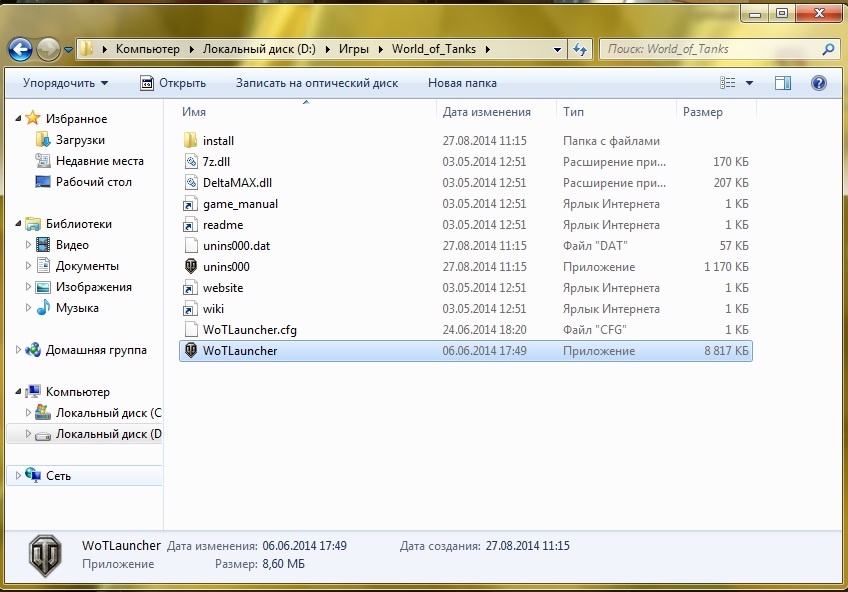
Task: Select the DeltaMAX.dll file icon
Action: pyautogui.click(x=190, y=183)
